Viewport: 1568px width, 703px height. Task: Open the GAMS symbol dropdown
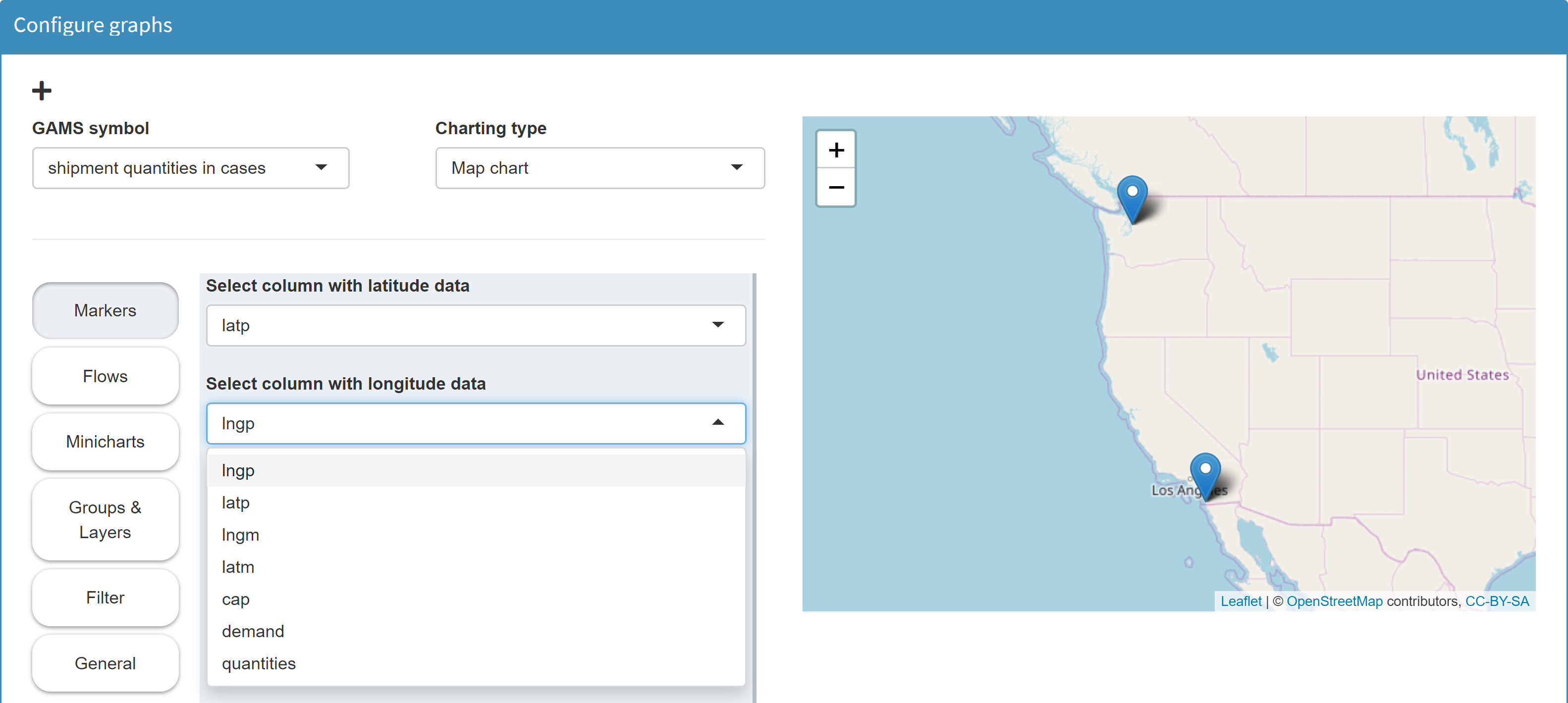pyautogui.click(x=190, y=168)
